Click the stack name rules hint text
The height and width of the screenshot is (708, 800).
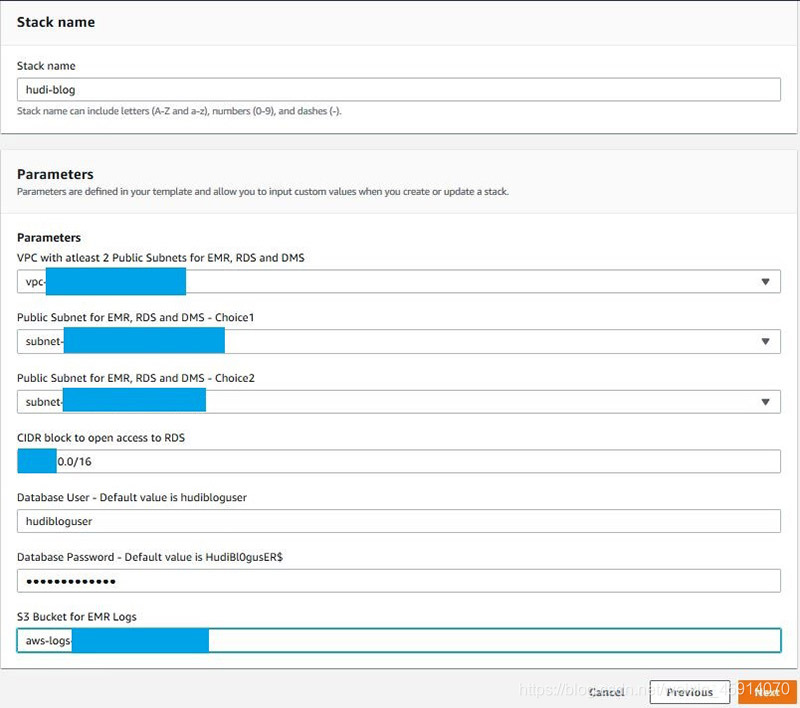[x=179, y=111]
